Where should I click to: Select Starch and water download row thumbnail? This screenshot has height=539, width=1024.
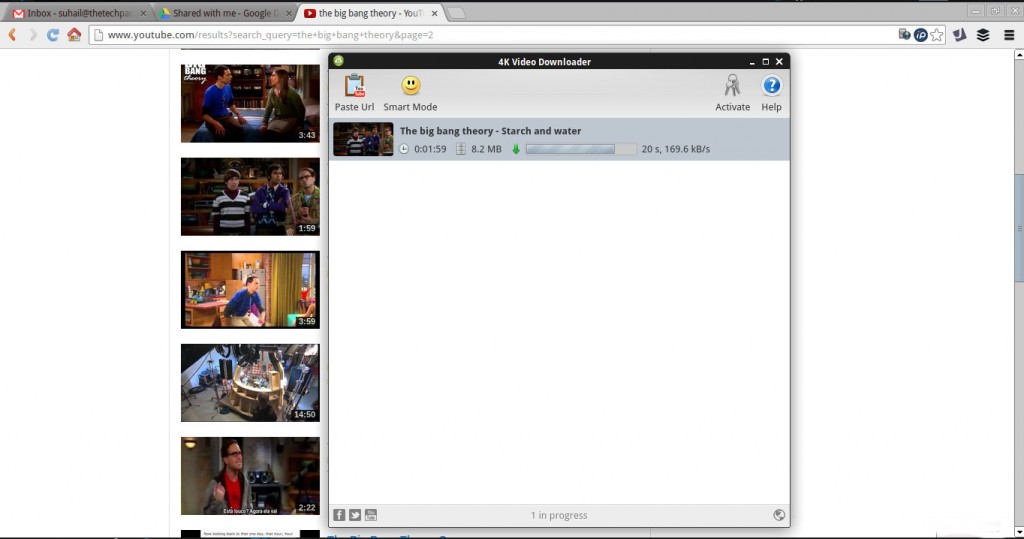tap(363, 139)
